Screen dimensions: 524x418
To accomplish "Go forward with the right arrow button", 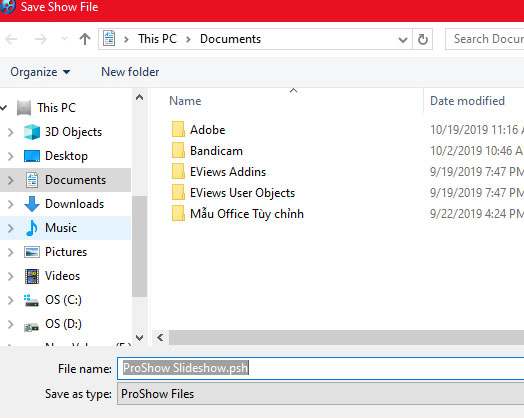I will (x=41, y=39).
